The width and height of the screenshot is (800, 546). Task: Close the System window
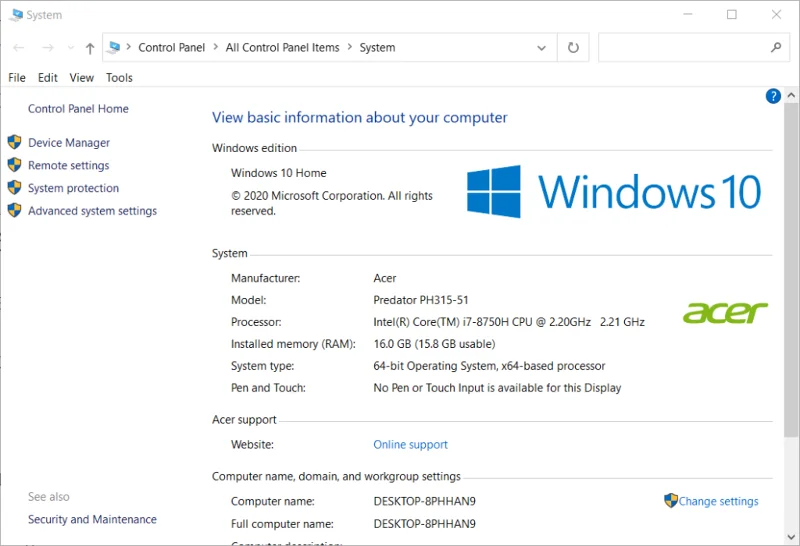pyautogui.click(x=776, y=14)
